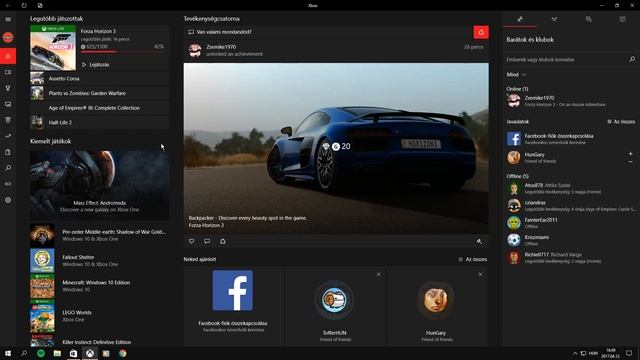Screen dimensions: 640x360
Task: Click the refresh icon in the title bar
Action: click(x=24, y=5)
